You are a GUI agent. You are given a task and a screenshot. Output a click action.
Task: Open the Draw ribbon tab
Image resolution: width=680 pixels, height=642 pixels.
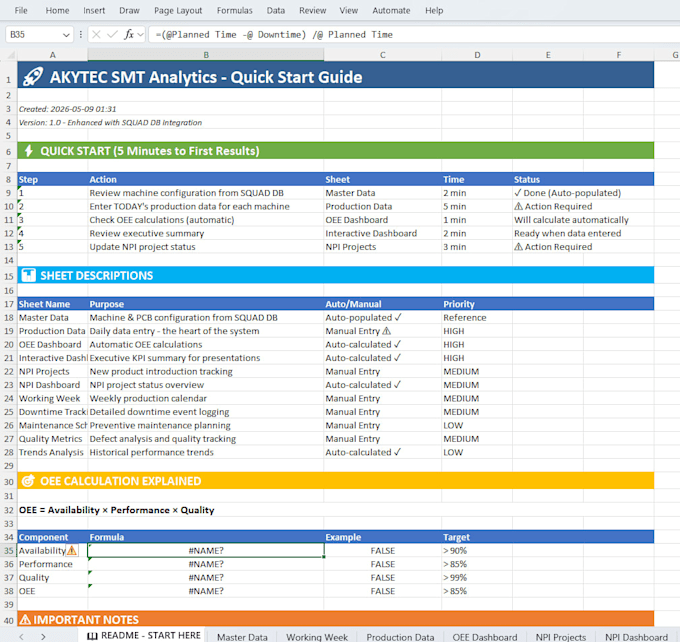click(129, 10)
